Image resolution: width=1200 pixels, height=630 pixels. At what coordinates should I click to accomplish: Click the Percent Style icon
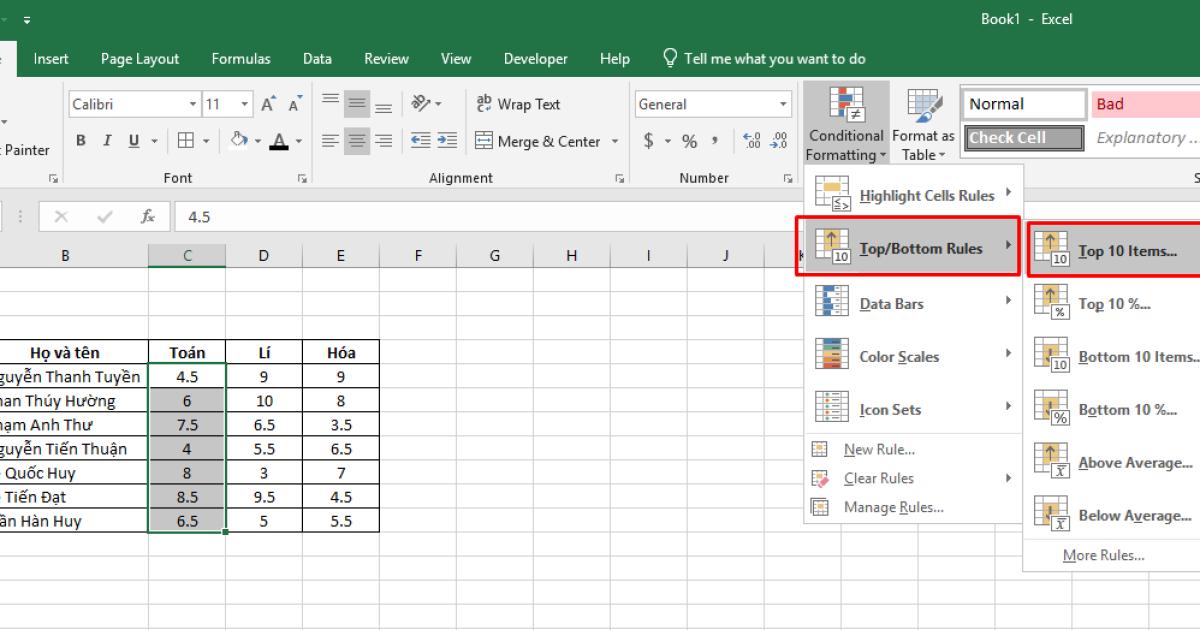point(688,141)
